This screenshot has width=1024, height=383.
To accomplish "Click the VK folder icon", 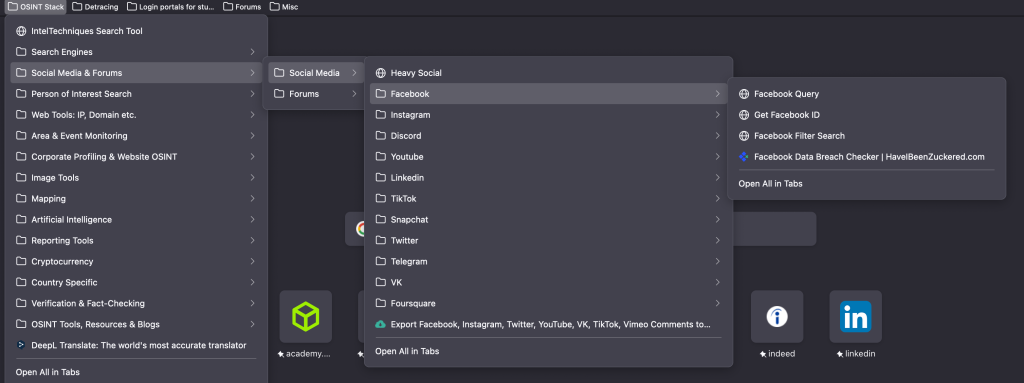I will coord(381,282).
